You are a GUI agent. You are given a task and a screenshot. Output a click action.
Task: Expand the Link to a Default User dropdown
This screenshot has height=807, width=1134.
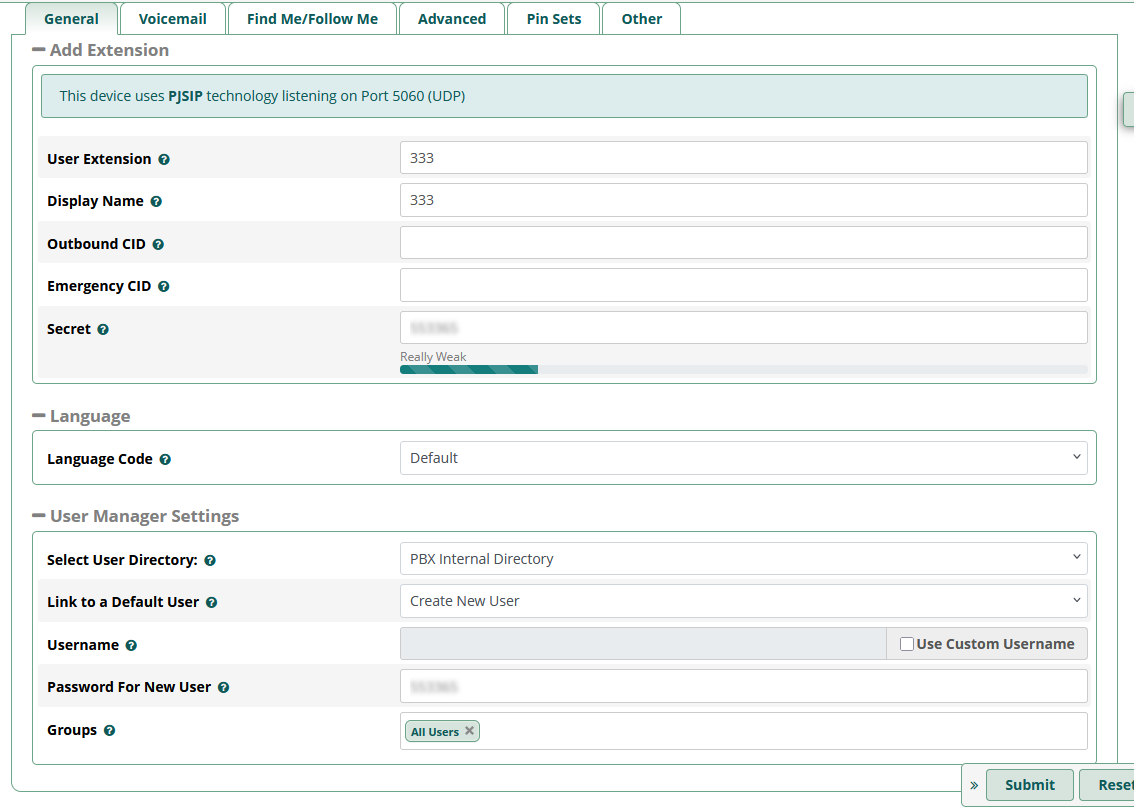pos(742,601)
